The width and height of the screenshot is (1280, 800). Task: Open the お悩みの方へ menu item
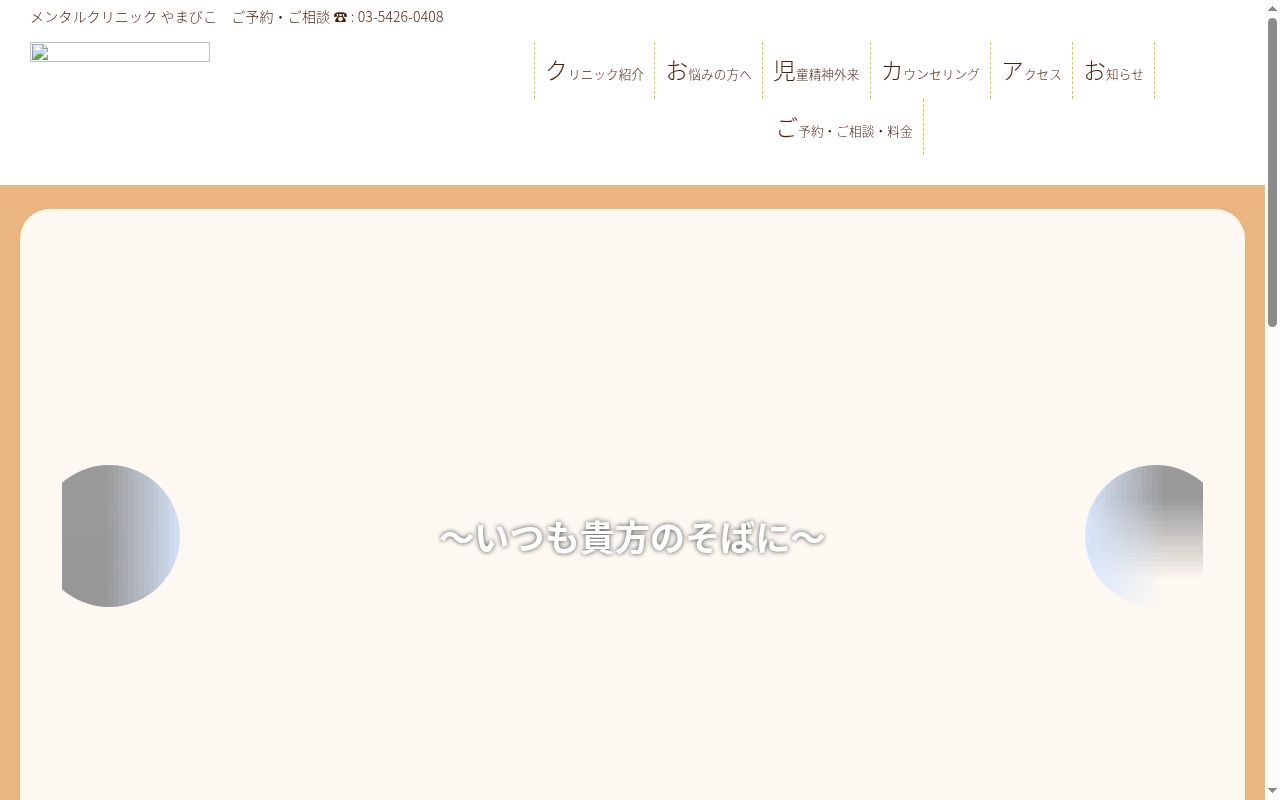click(709, 71)
